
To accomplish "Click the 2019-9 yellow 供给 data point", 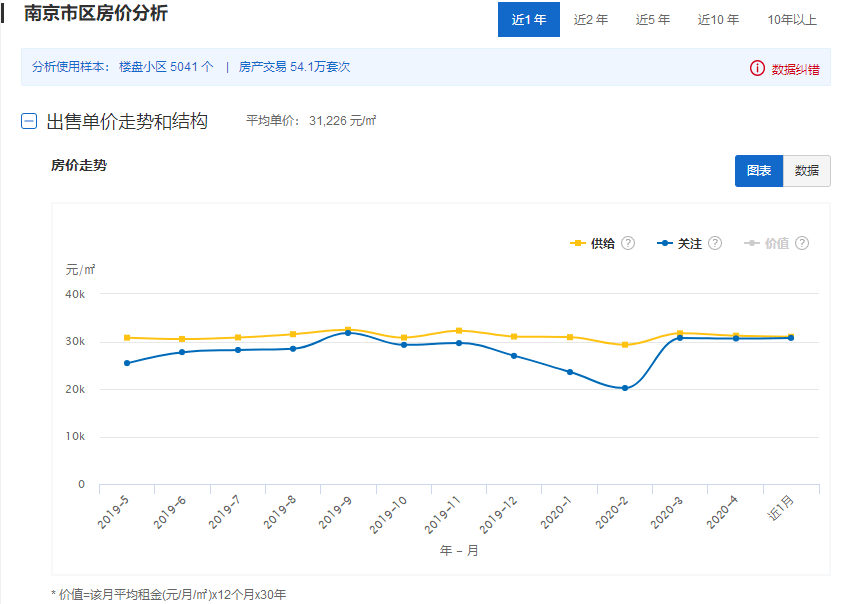I will click(348, 329).
